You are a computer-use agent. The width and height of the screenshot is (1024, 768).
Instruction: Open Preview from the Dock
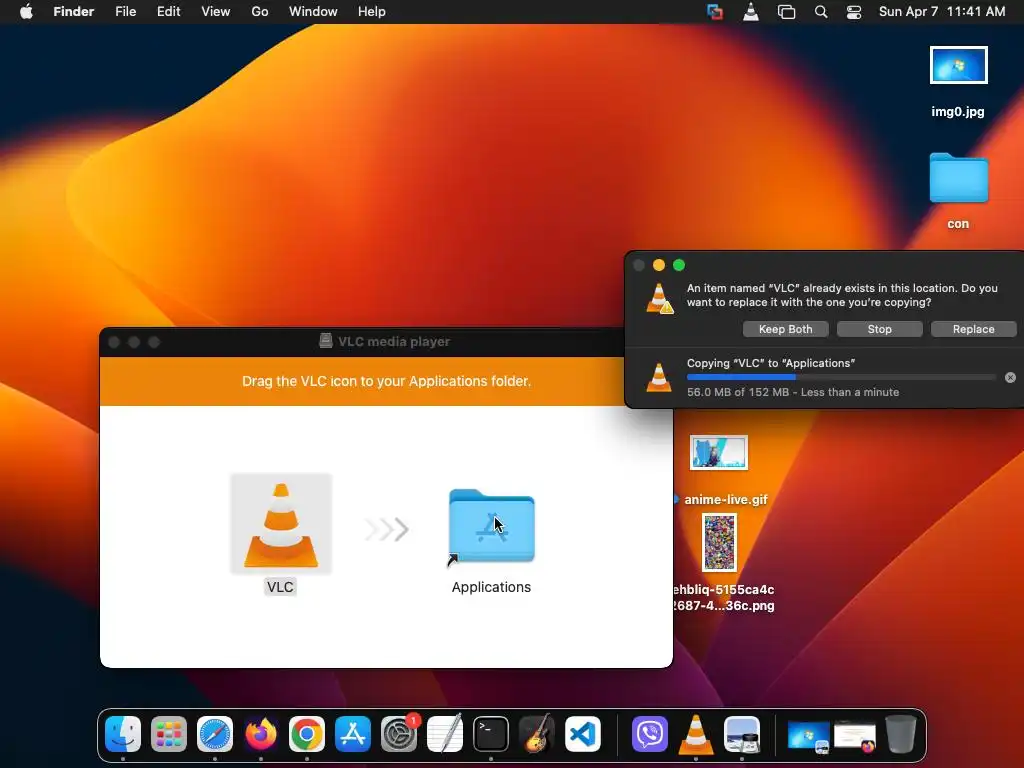742,734
